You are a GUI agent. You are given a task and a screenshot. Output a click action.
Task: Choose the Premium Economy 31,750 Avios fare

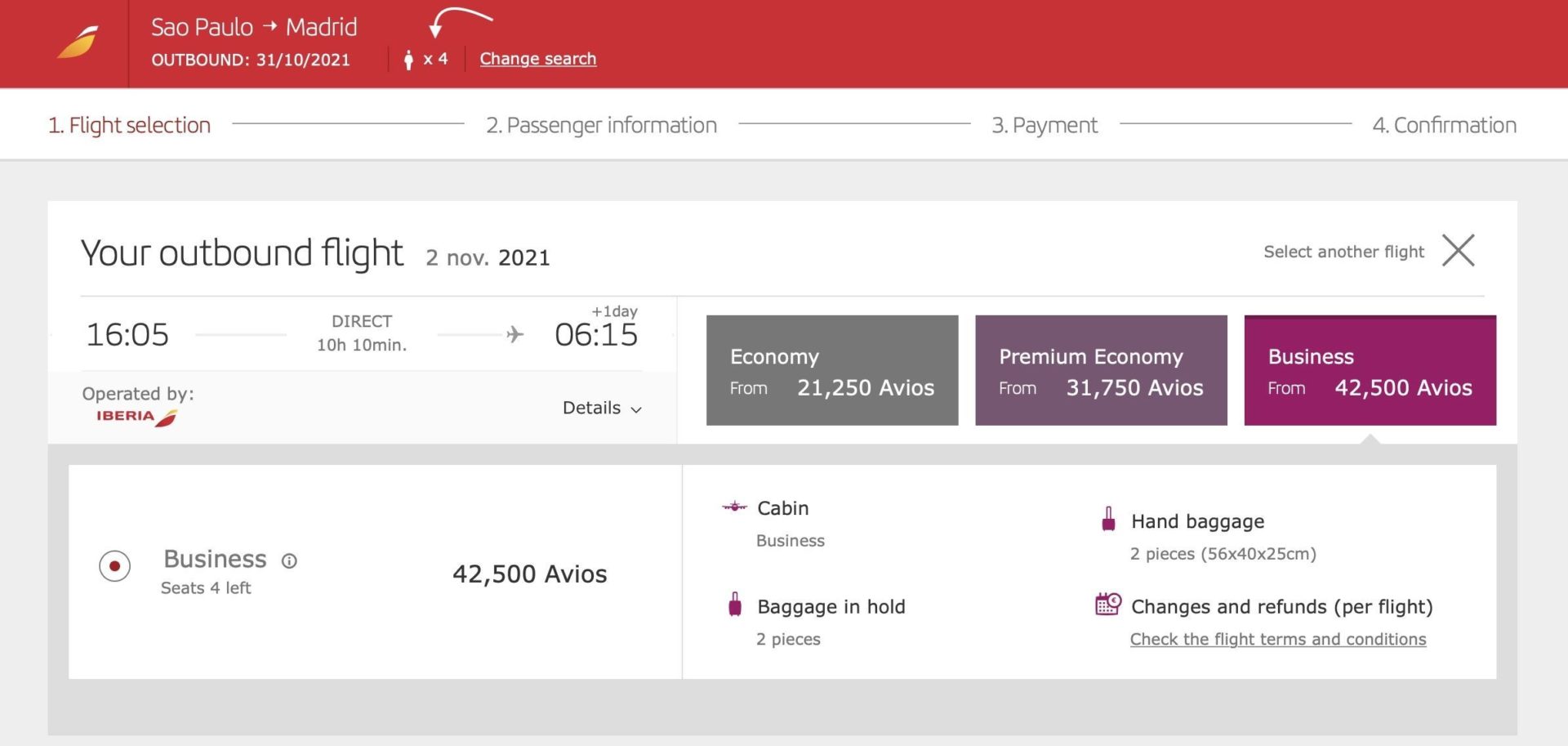pyautogui.click(x=1100, y=370)
